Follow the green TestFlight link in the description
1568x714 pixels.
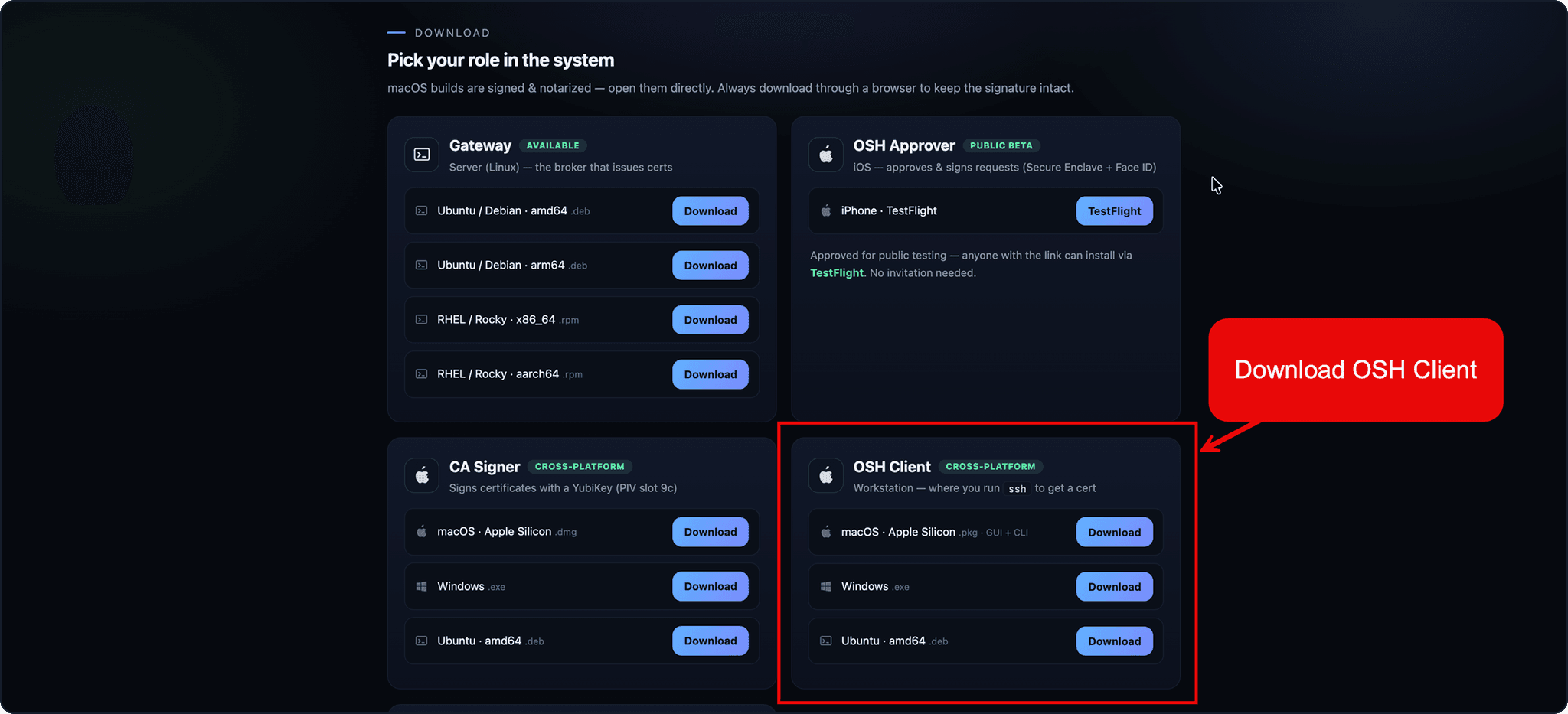click(x=837, y=272)
